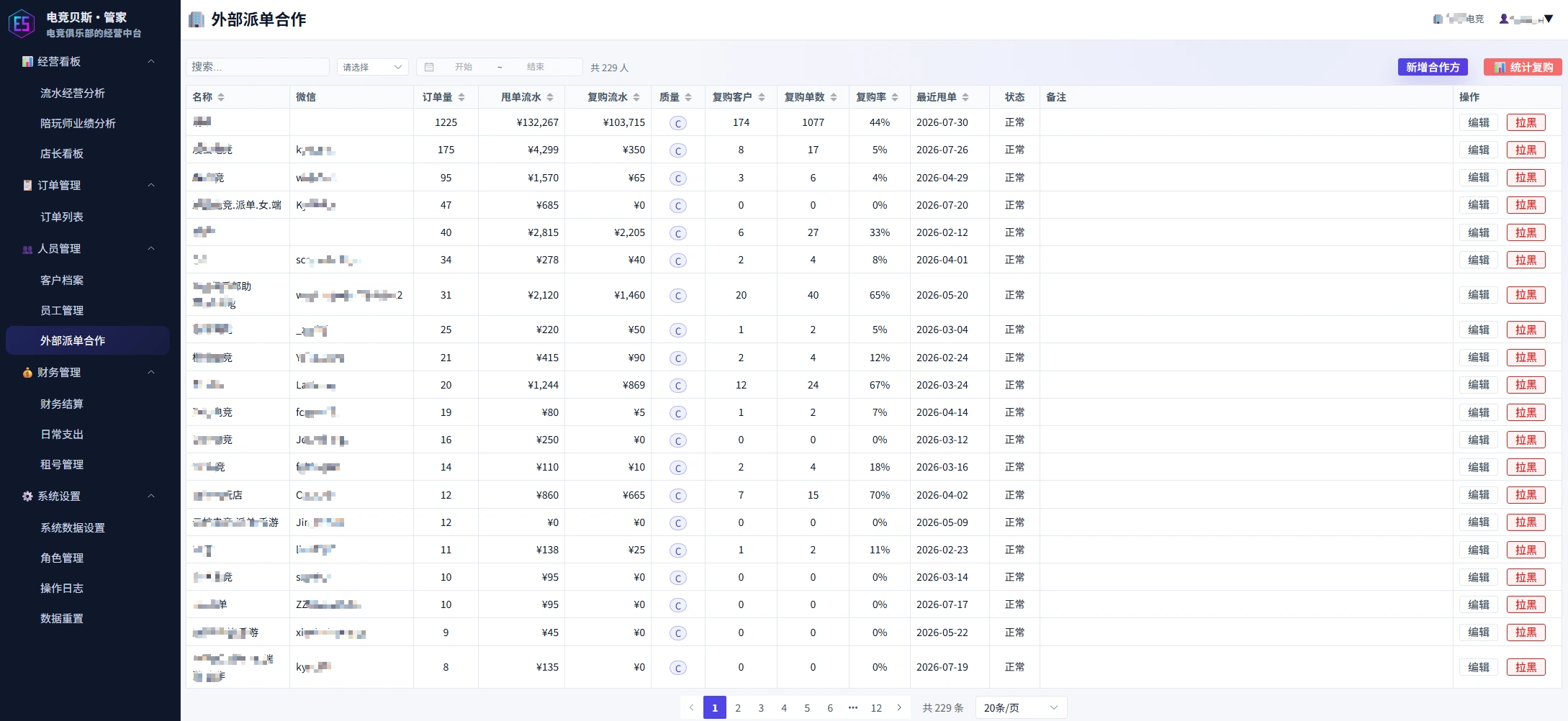Click the club building icon at top right
This screenshot has width=1568, height=721.
tap(1438, 19)
